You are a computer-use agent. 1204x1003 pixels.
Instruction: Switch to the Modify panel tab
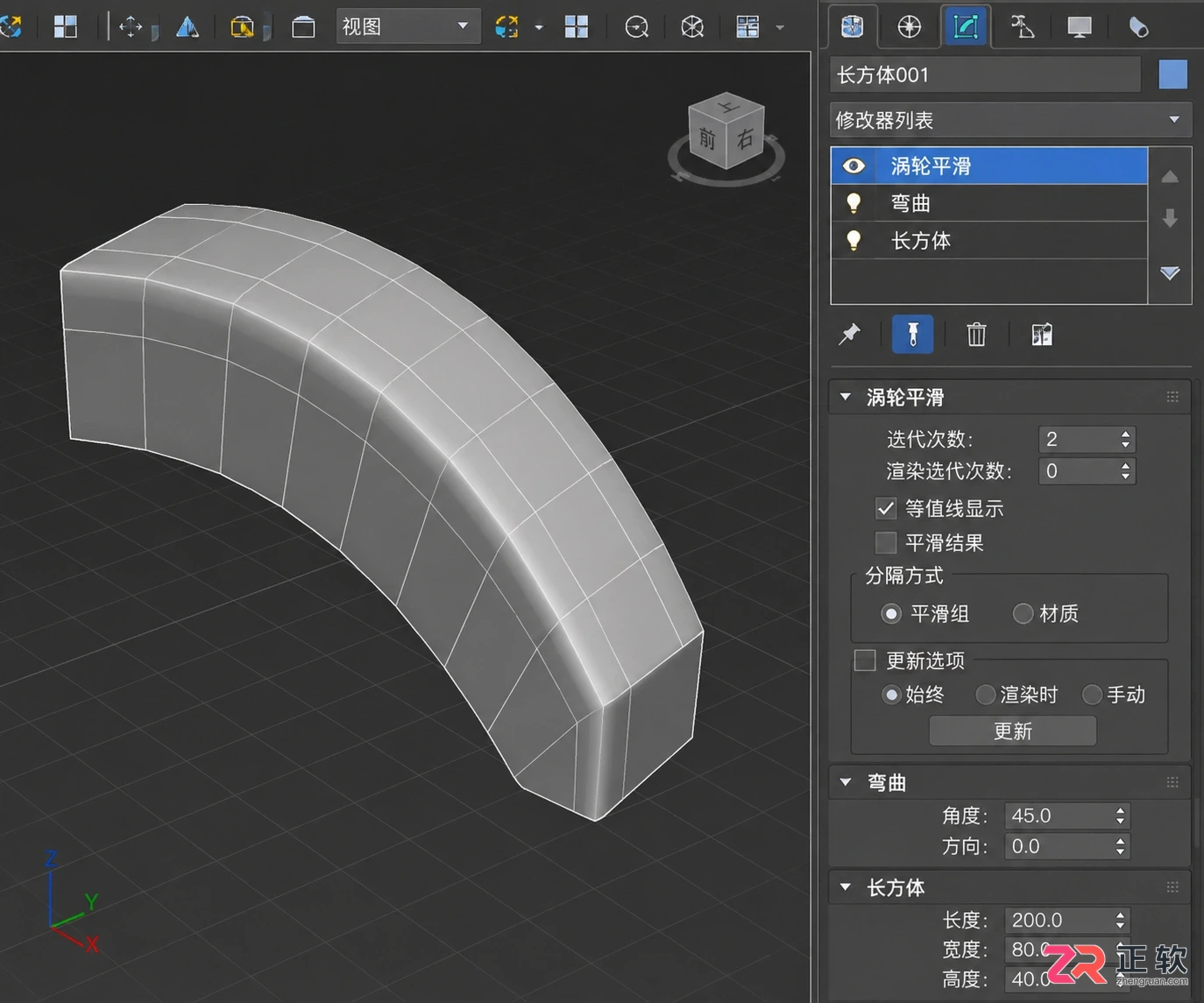point(966,27)
